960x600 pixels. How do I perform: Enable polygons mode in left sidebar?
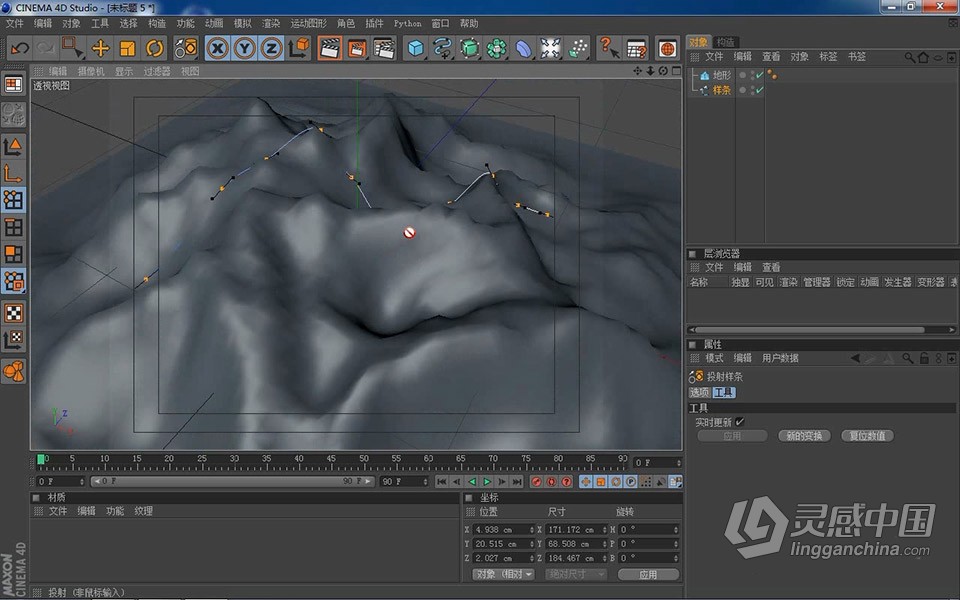pyautogui.click(x=13, y=254)
